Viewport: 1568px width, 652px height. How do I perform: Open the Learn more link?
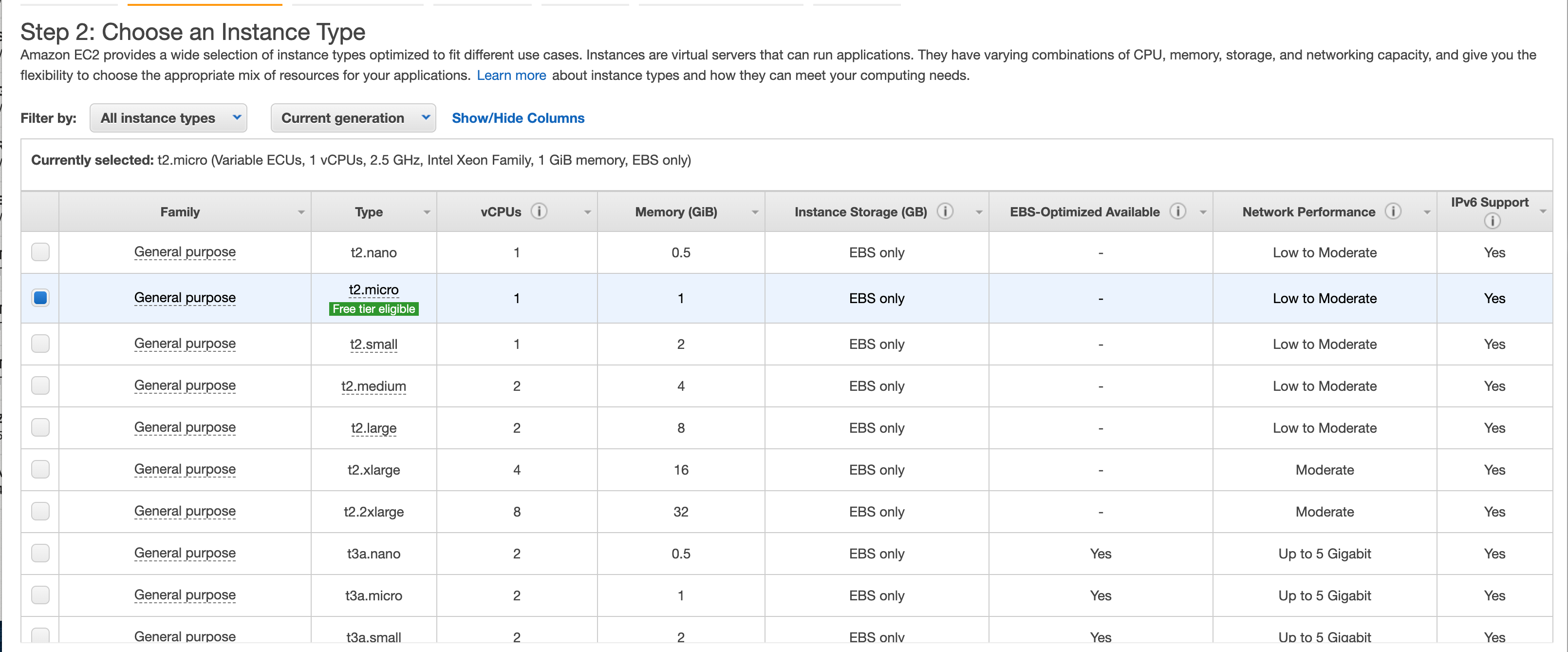[x=511, y=75]
